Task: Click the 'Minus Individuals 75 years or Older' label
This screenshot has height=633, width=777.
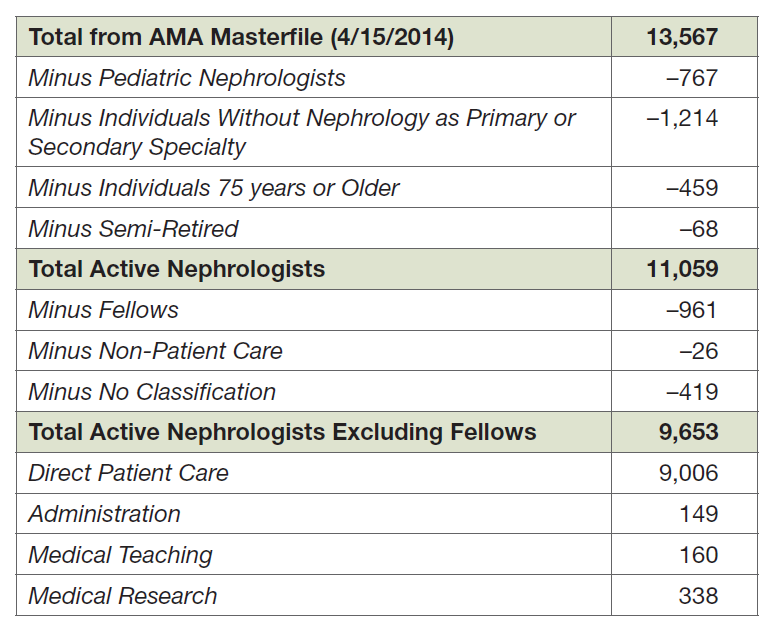Action: (x=214, y=188)
